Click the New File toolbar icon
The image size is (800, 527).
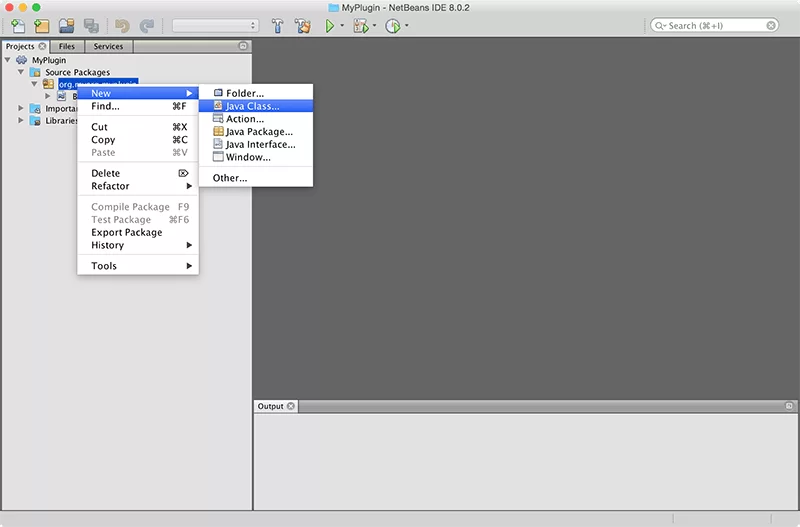18,26
